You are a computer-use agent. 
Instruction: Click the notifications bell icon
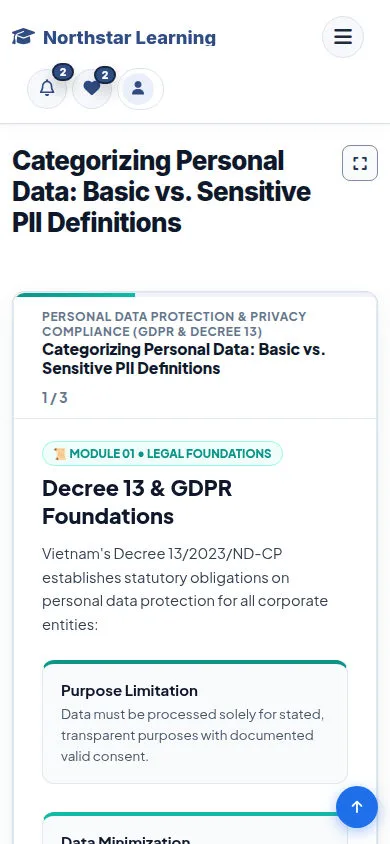47,88
